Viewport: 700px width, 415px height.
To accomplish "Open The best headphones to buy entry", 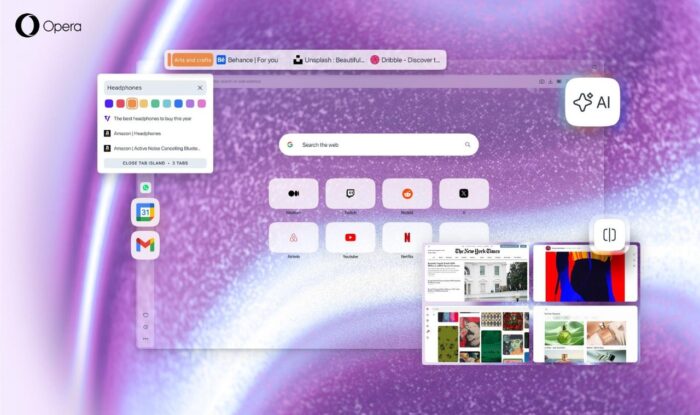I will tap(148, 119).
